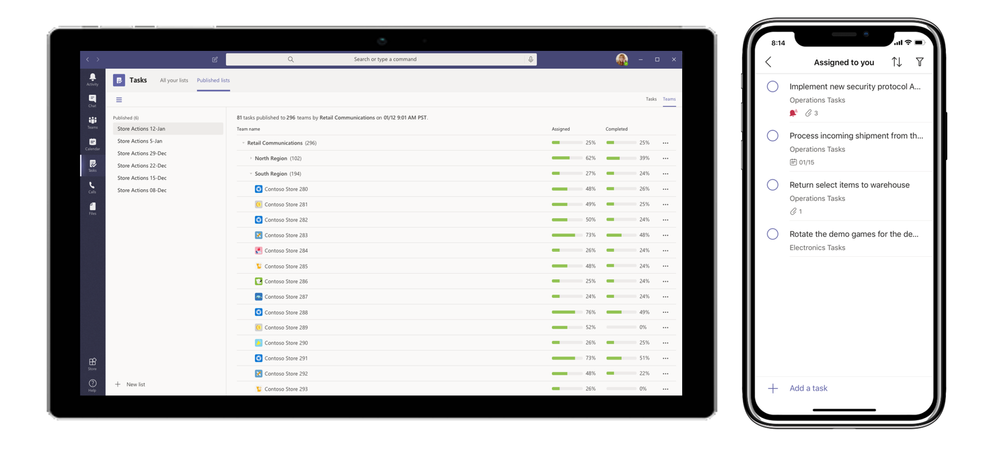Viewport: 999px width, 453px height.
Task: Open the Contoso Store 289 row
Action: pyautogui.click(x=456, y=327)
